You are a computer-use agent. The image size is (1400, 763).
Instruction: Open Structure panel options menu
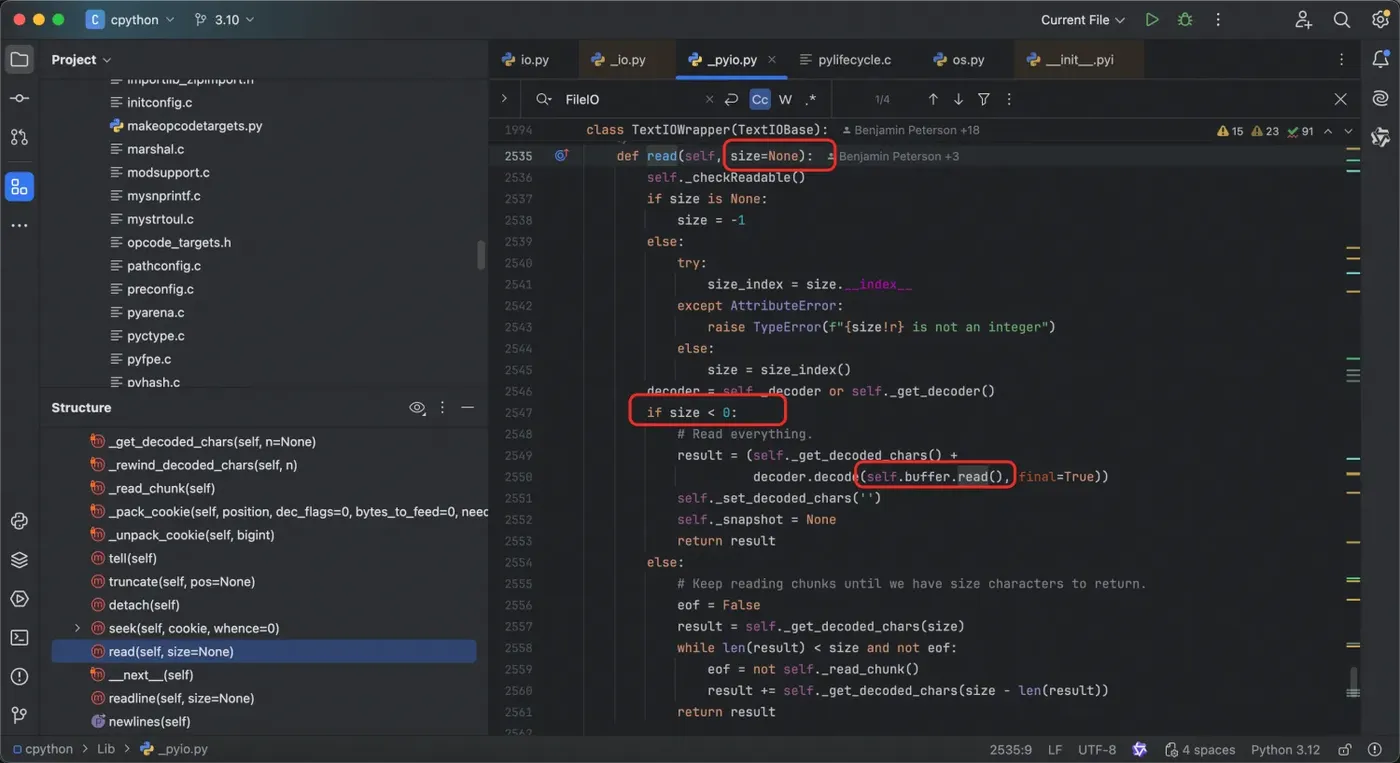pyautogui.click(x=442, y=408)
